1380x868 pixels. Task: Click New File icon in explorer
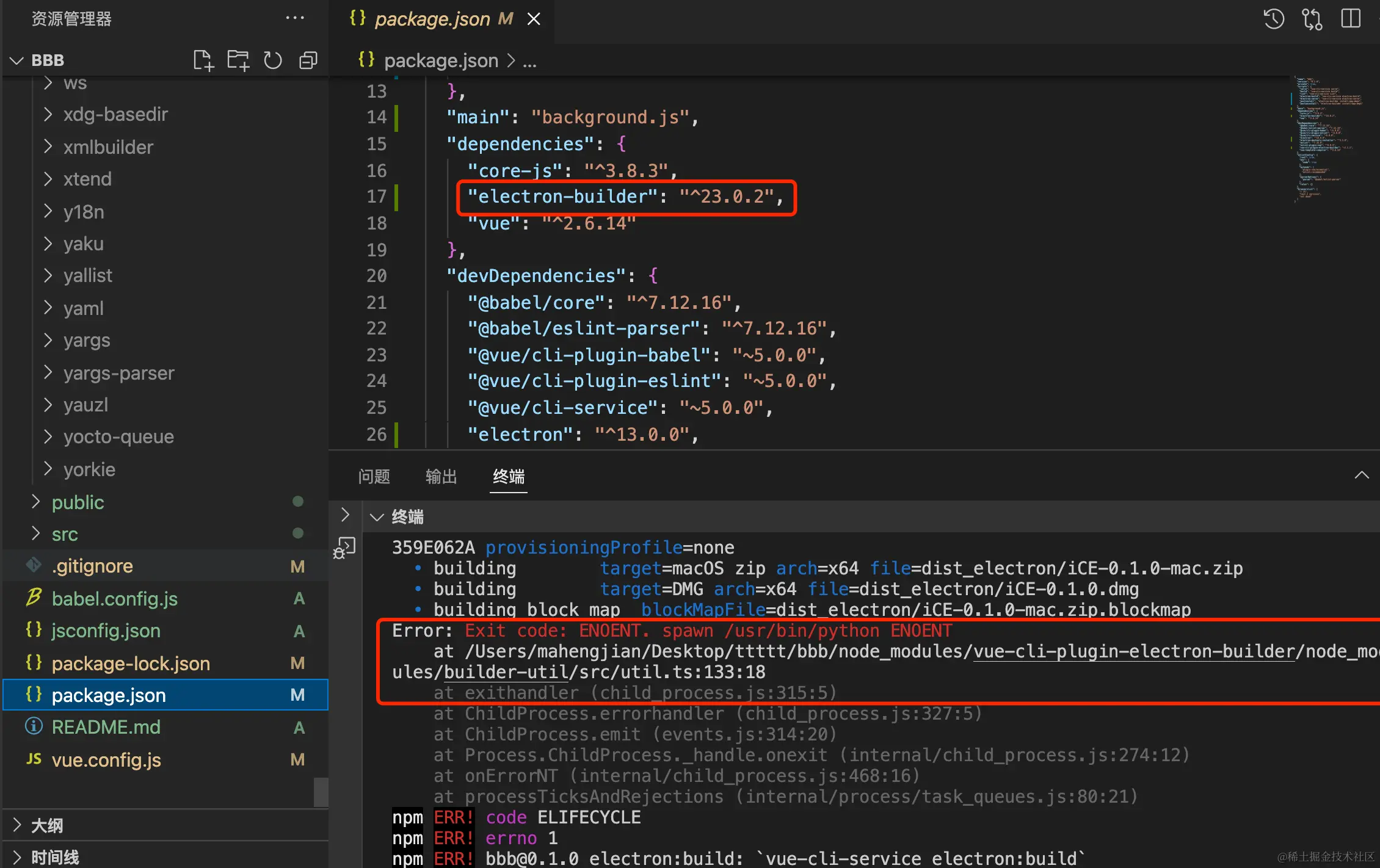pos(203,60)
